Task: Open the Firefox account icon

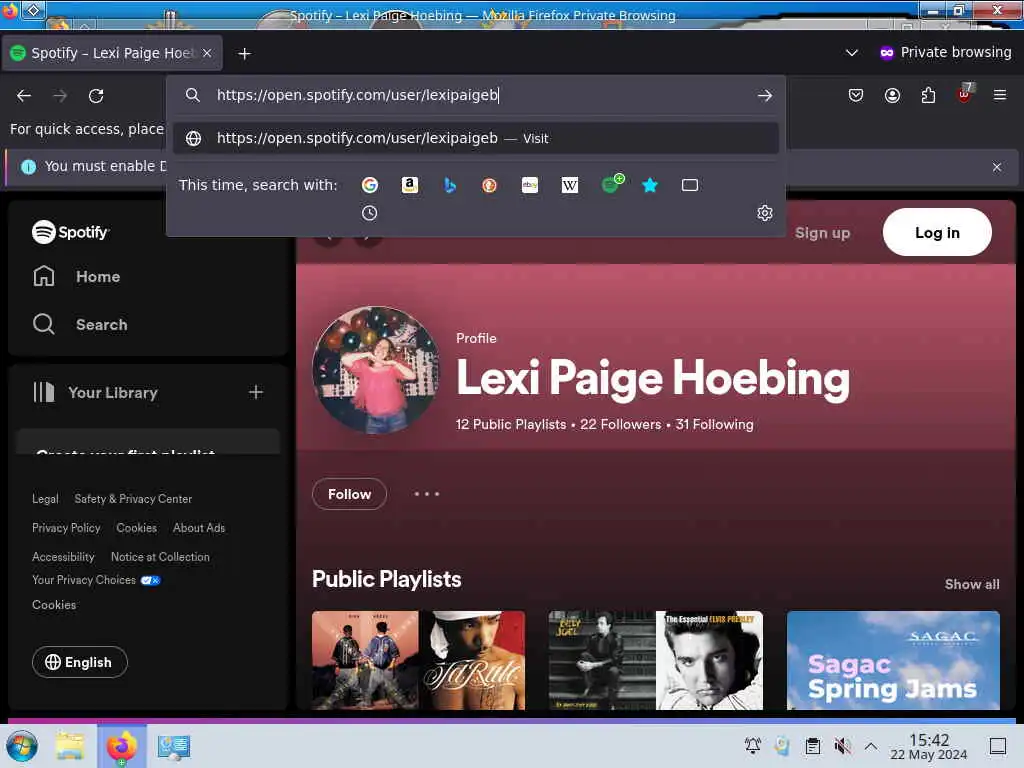Action: point(892,96)
